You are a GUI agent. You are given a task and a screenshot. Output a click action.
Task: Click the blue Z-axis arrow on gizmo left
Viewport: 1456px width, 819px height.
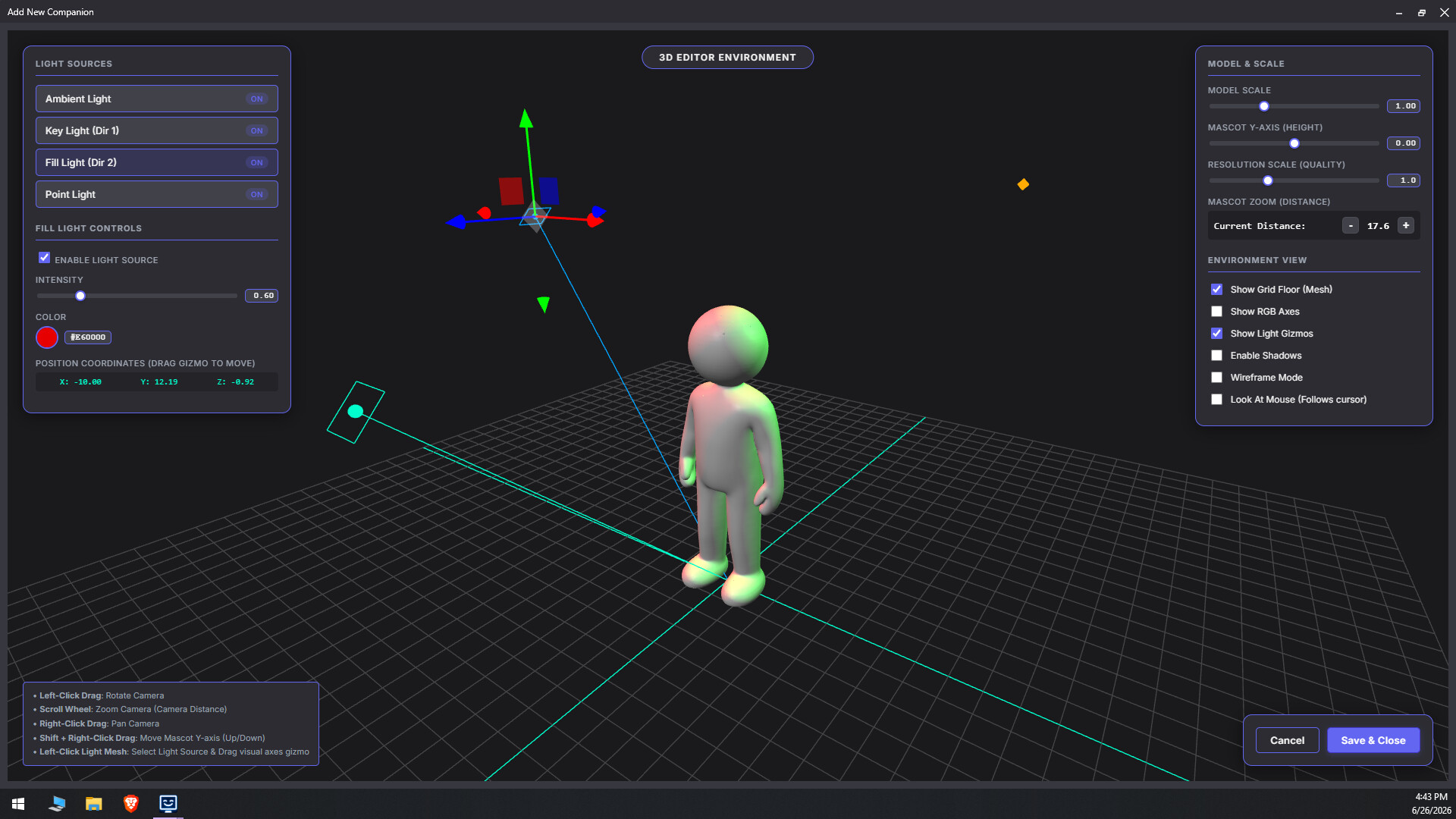tap(456, 221)
